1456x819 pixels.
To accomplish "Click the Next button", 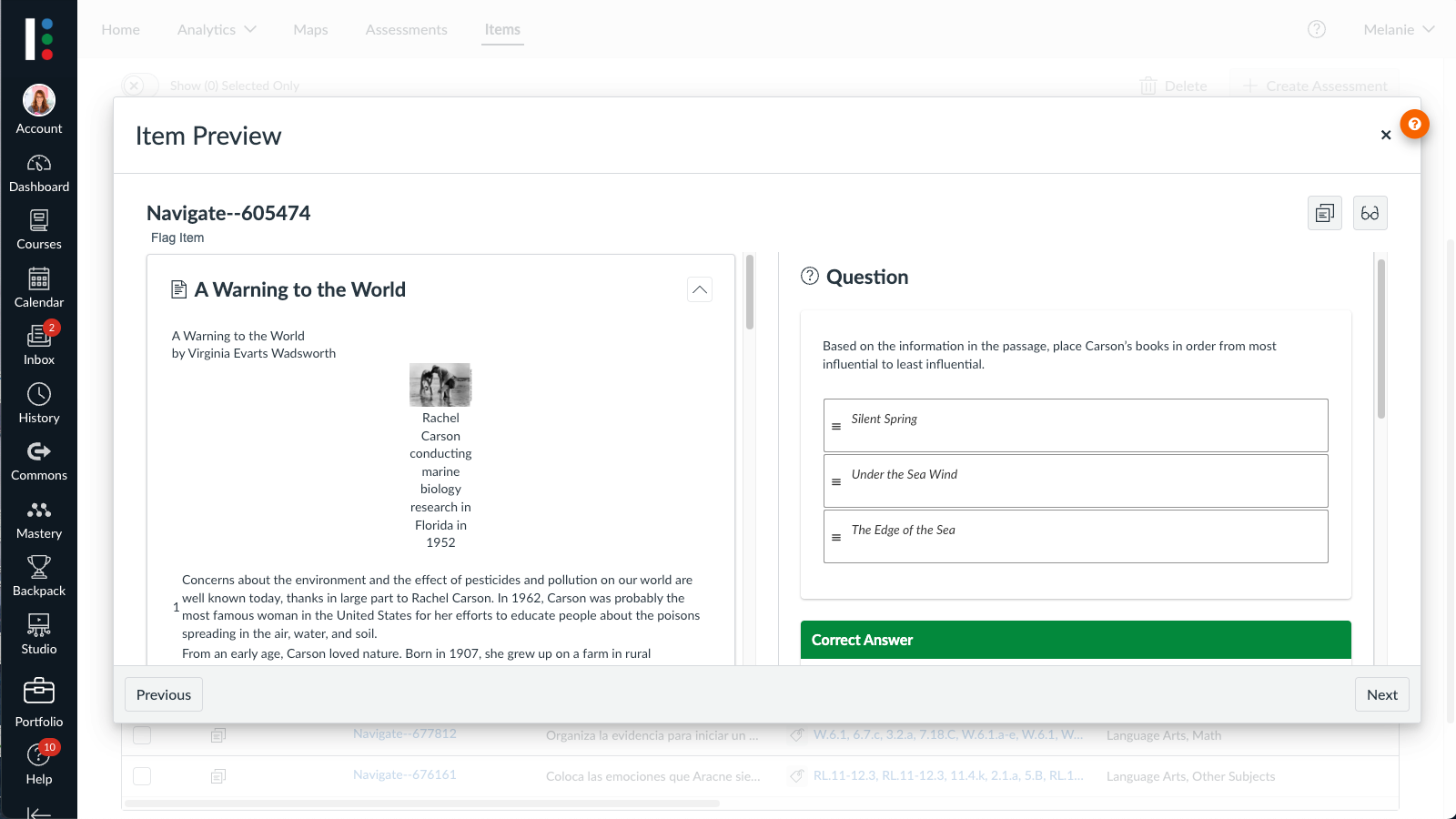I will [x=1381, y=694].
